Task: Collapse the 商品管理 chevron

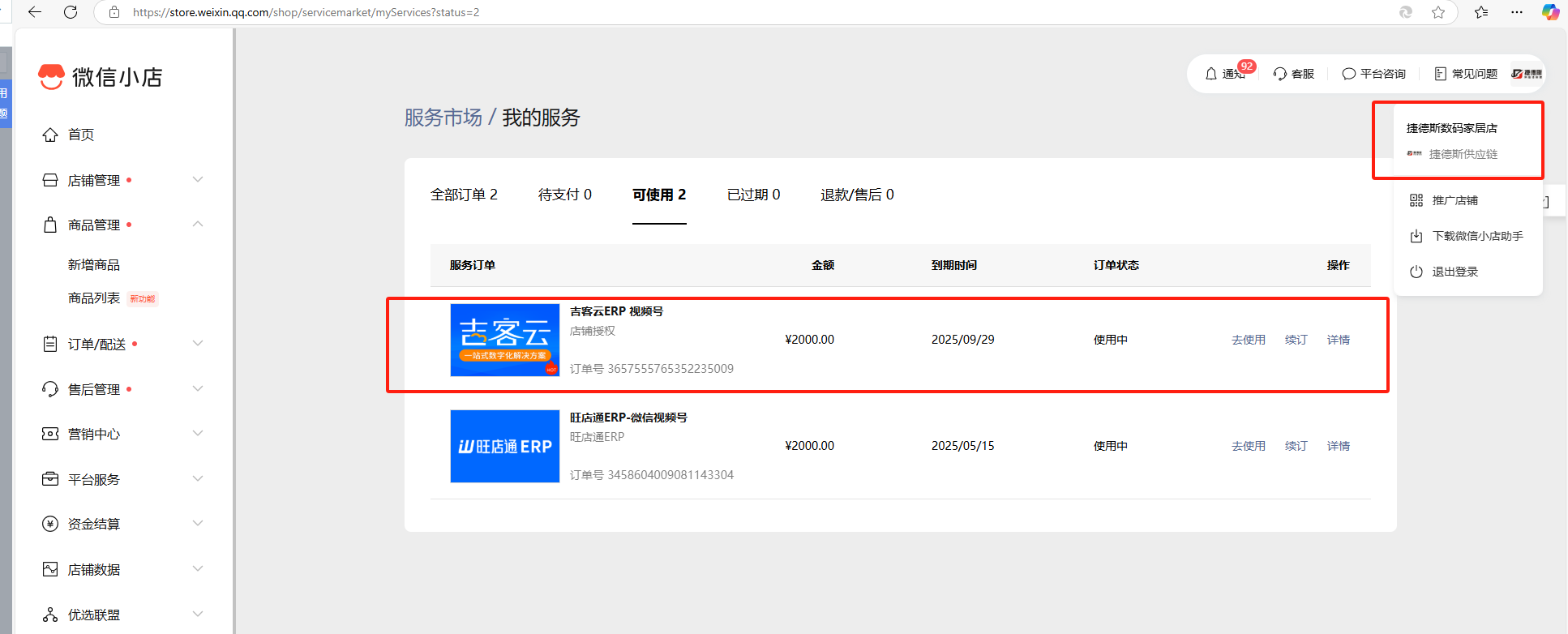Action: 198,224
